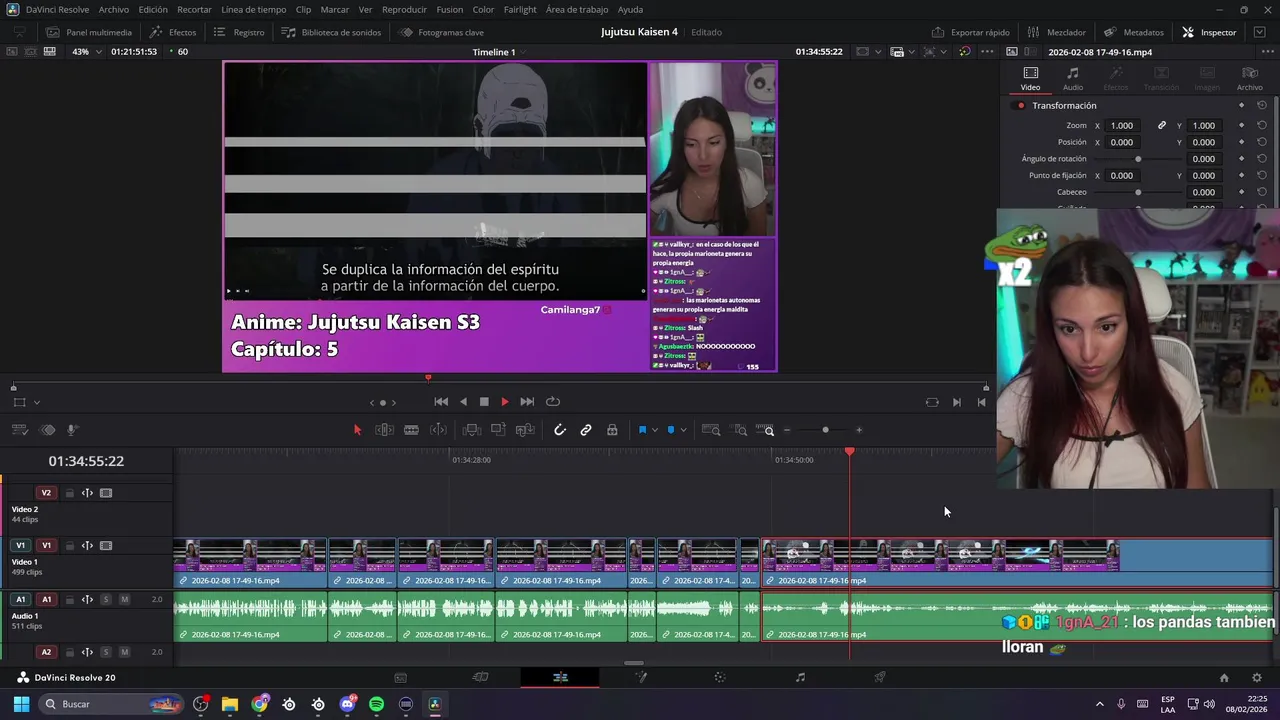Viewport: 1280px width, 720px height.
Task: Click the timeline zoom slider handle
Action: pyautogui.click(x=825, y=430)
